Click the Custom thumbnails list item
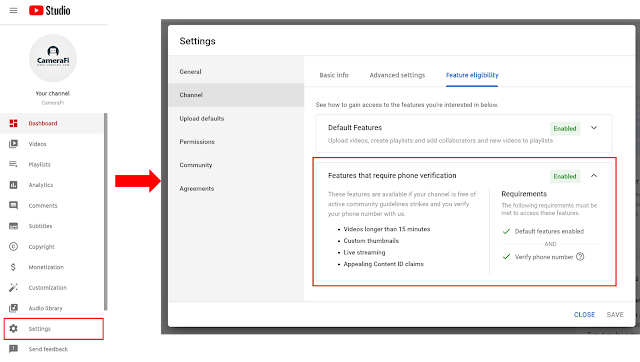The image size is (640, 362). (x=371, y=241)
